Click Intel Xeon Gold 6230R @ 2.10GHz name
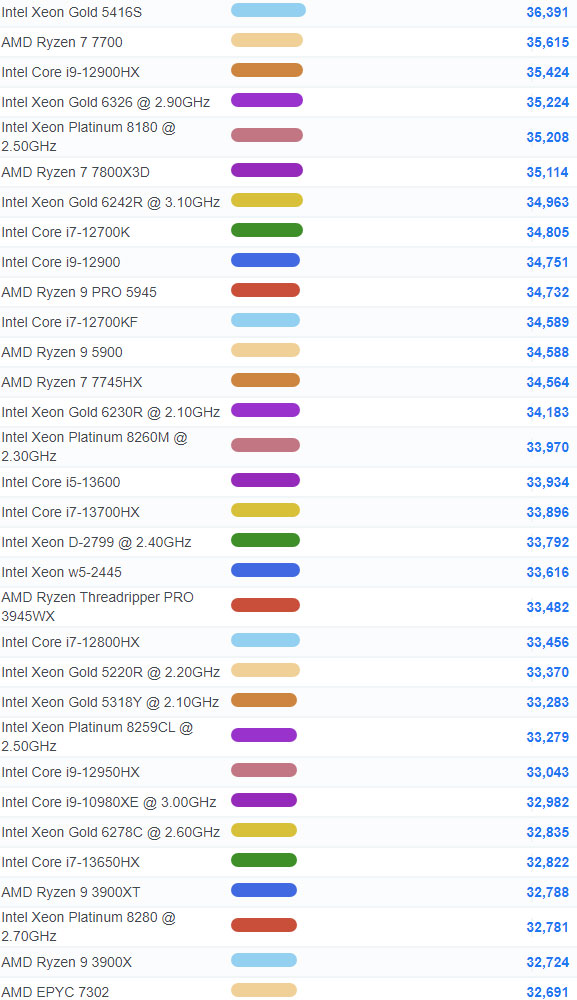 point(110,412)
